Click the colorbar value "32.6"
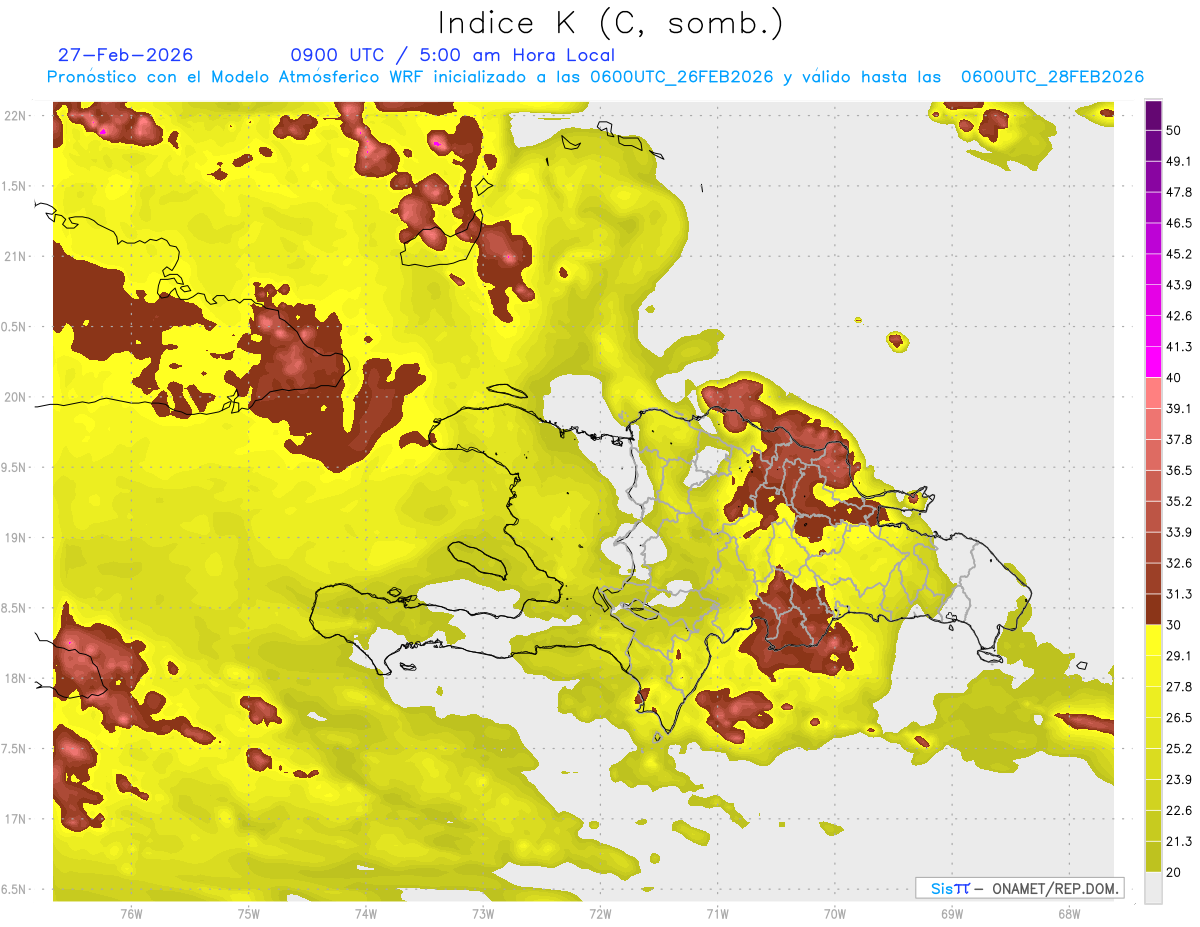 click(x=1179, y=563)
